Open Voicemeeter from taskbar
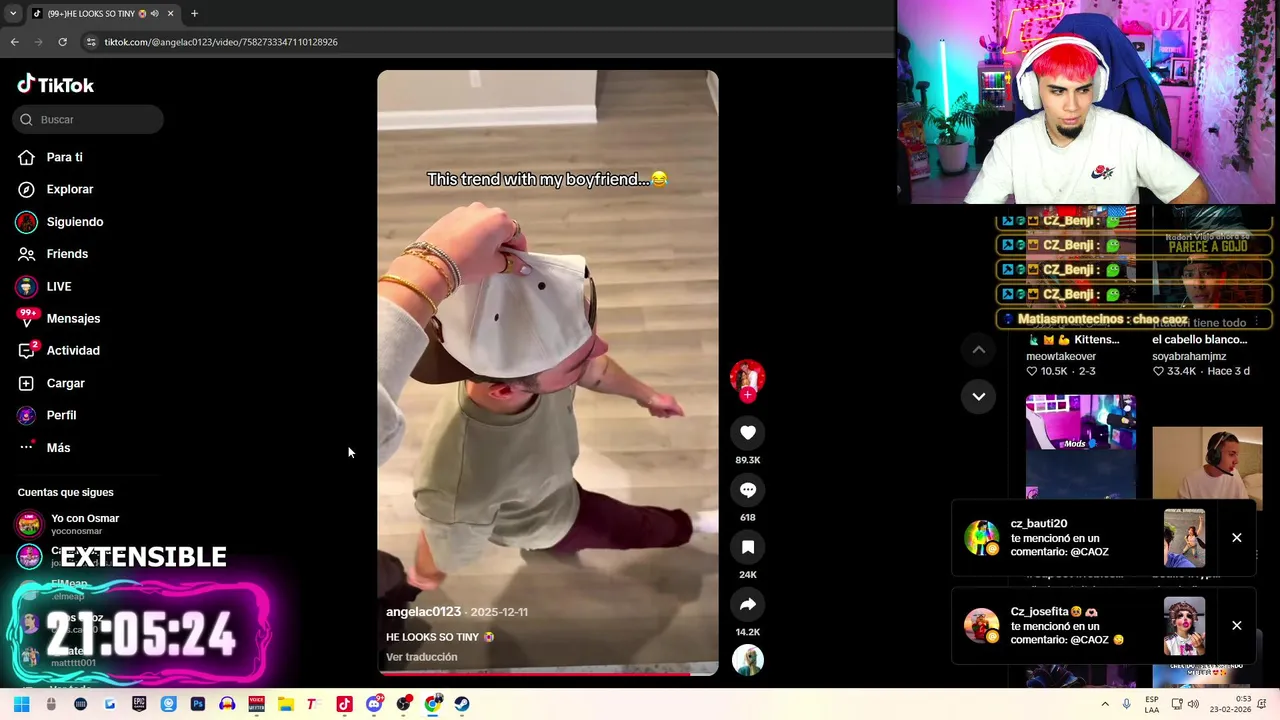 point(256,704)
